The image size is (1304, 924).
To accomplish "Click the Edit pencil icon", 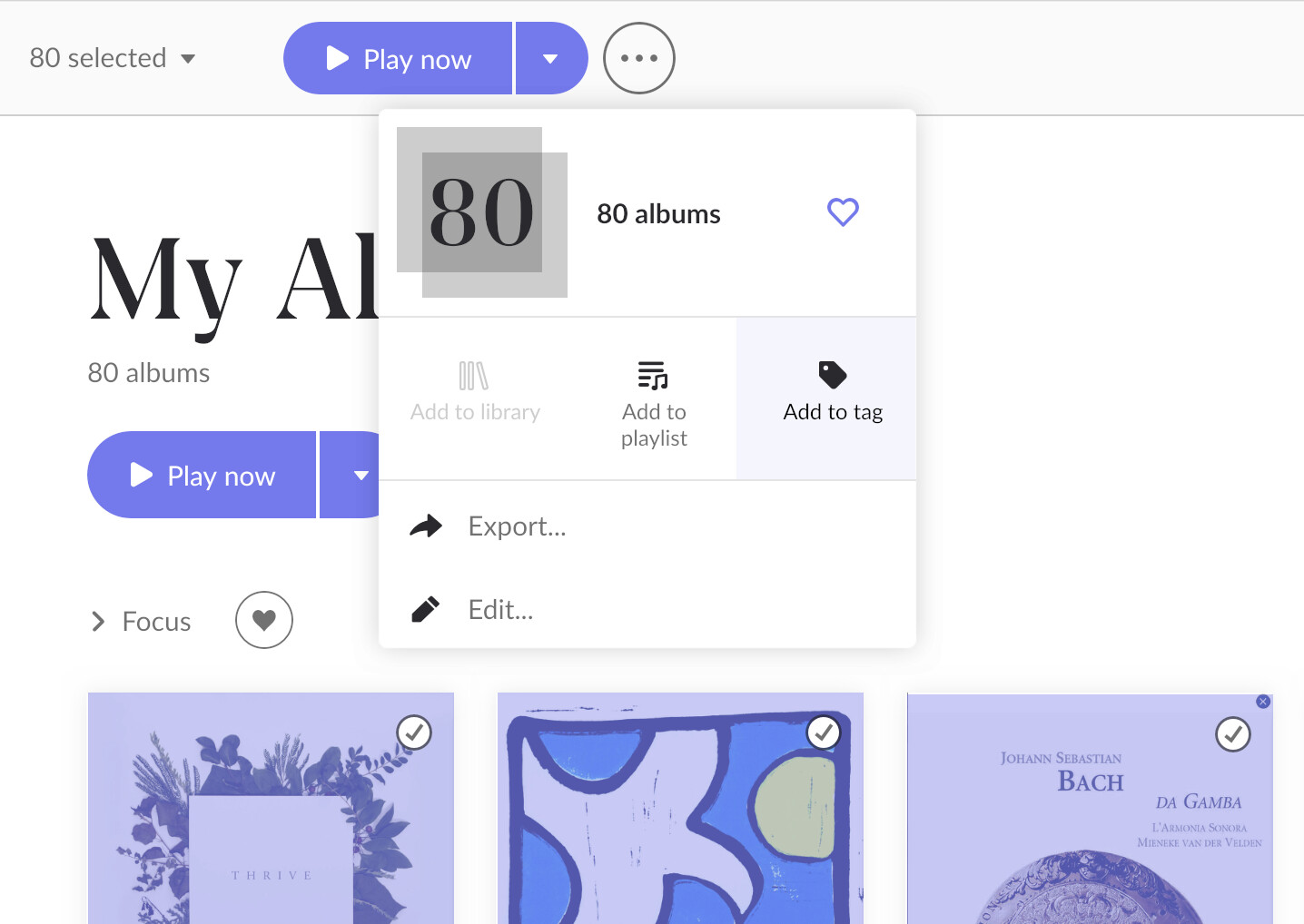I will (426, 609).
